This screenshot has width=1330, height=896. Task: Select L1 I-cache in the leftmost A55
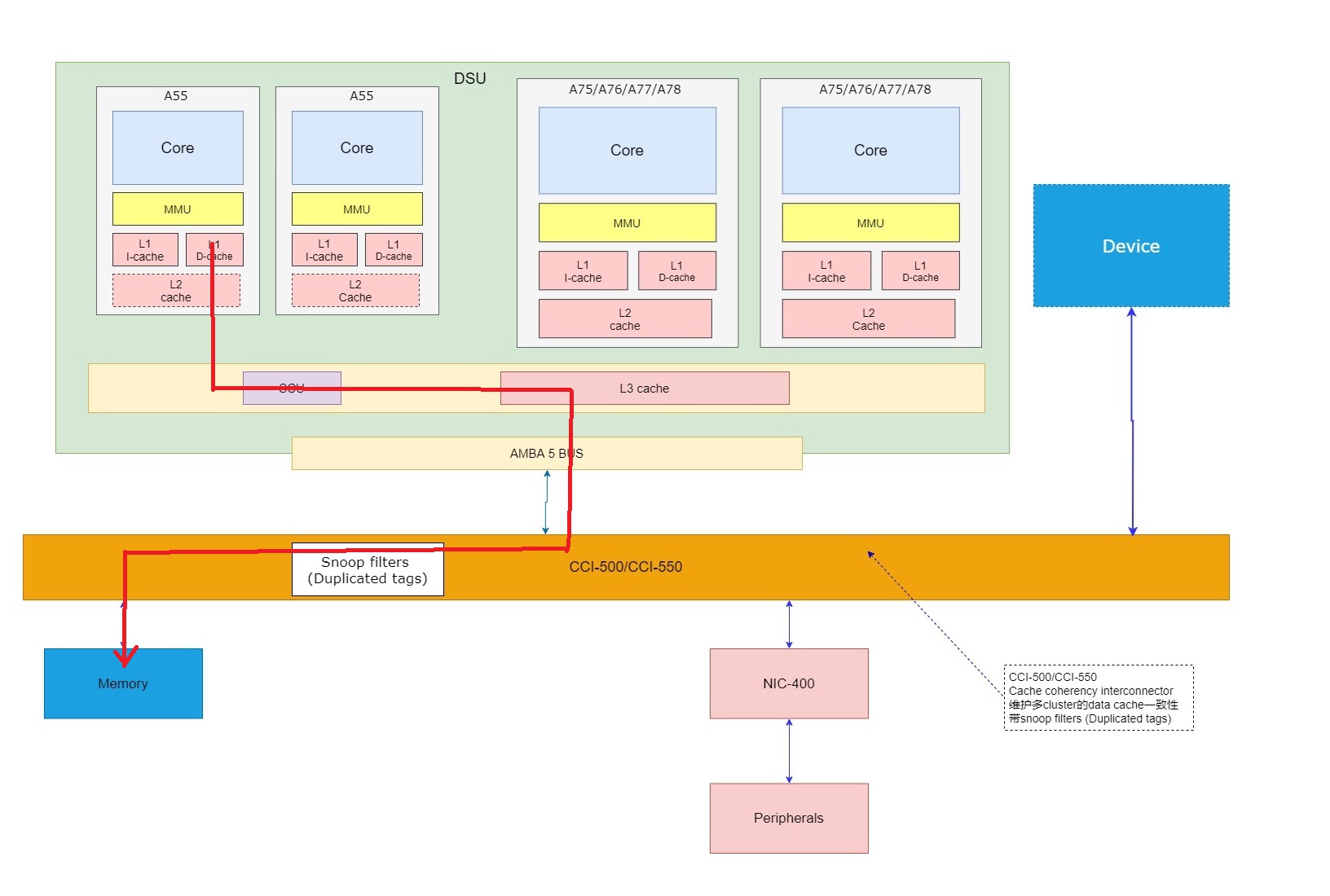145,250
